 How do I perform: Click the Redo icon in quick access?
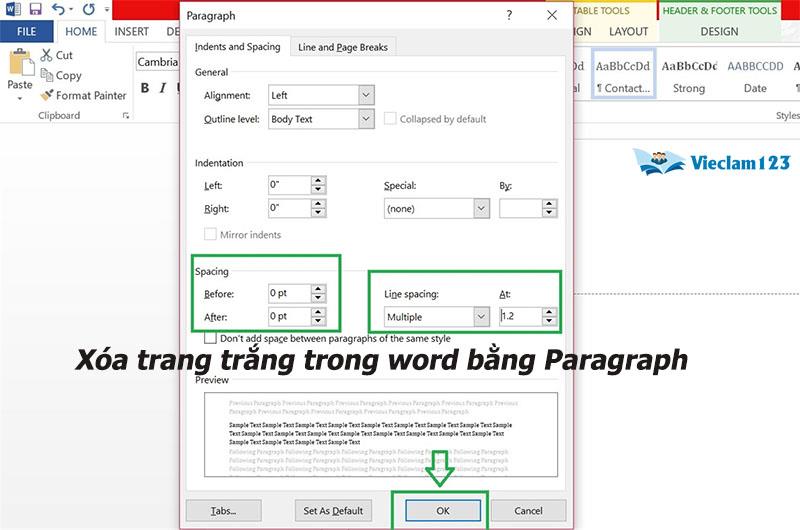pyautogui.click(x=89, y=9)
